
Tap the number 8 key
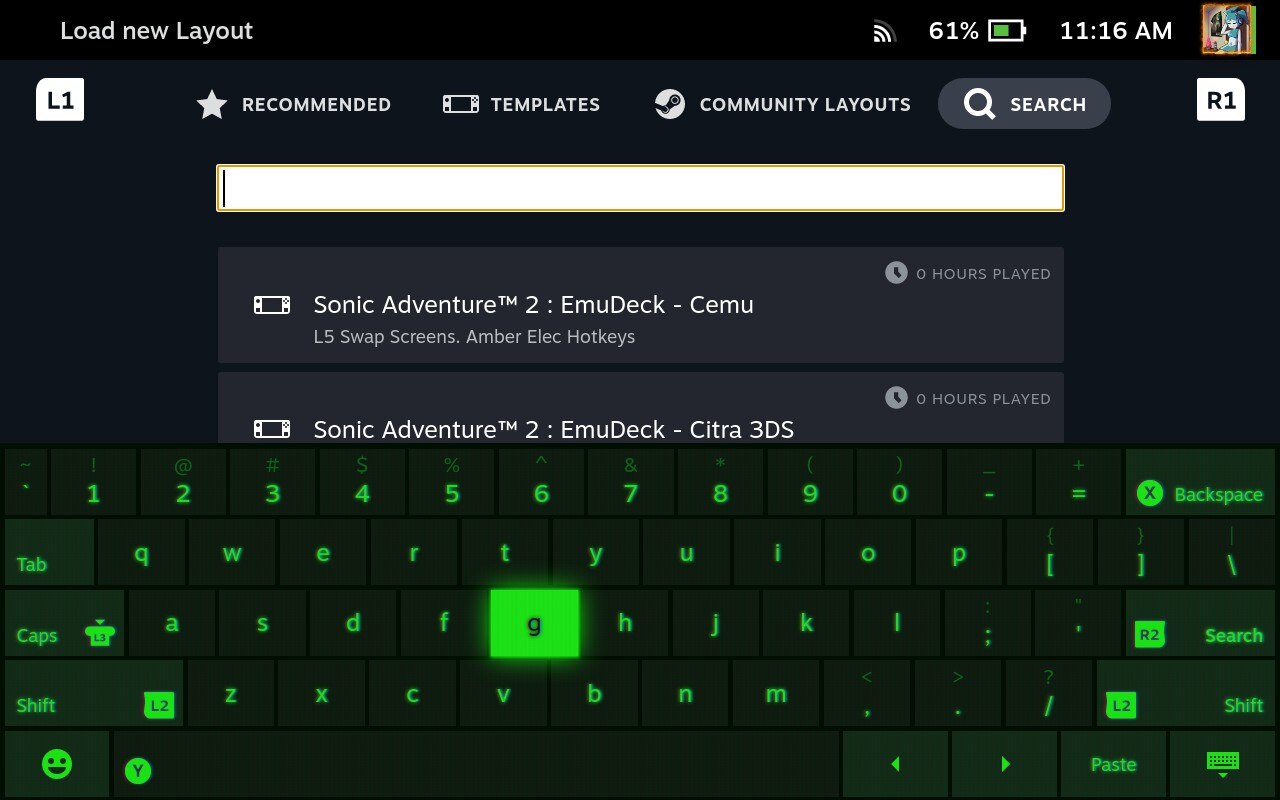(720, 482)
